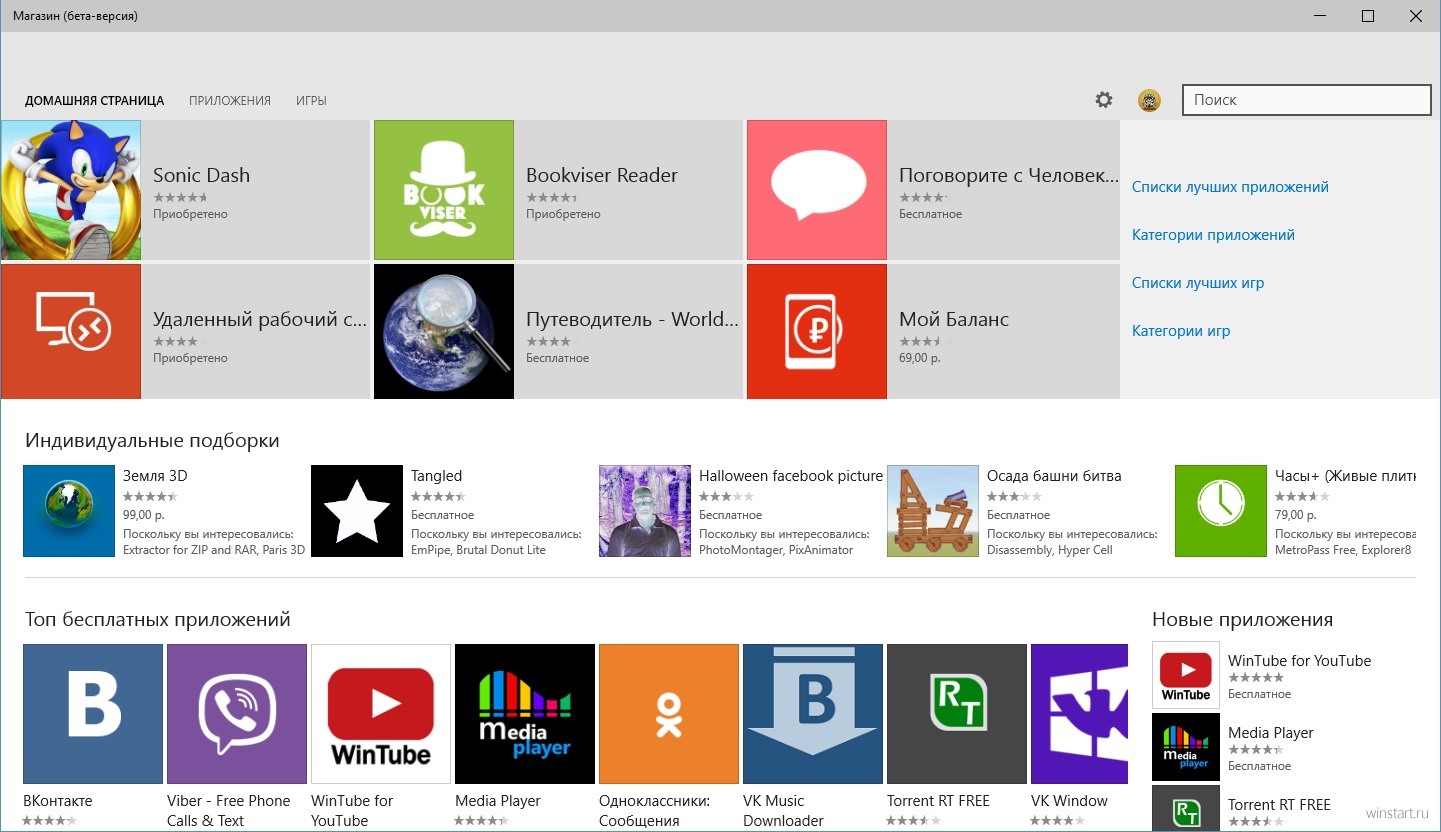The height and width of the screenshot is (832, 1441).
Task: Close the Магазин window
Action: coord(1416,16)
